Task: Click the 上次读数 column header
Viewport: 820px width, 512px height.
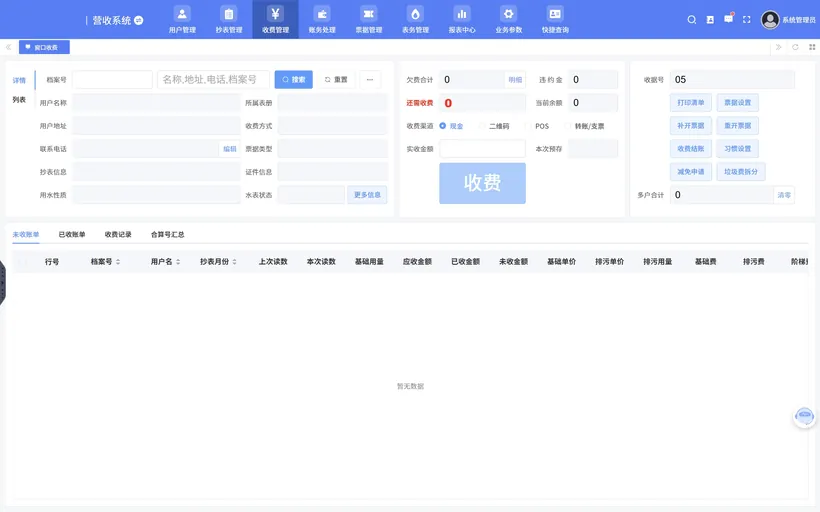Action: click(x=273, y=261)
